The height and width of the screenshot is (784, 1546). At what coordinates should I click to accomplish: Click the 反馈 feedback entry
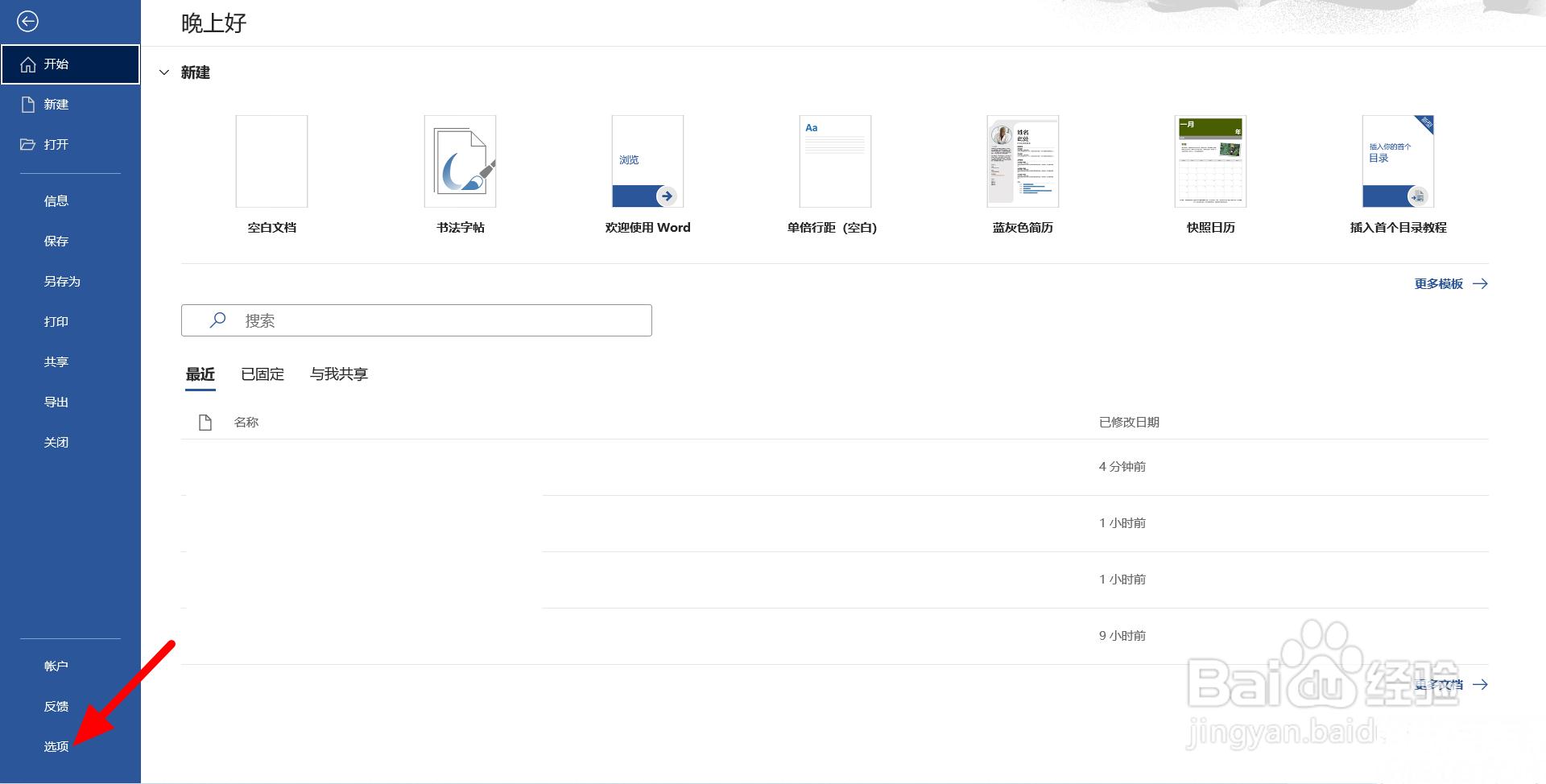55,705
